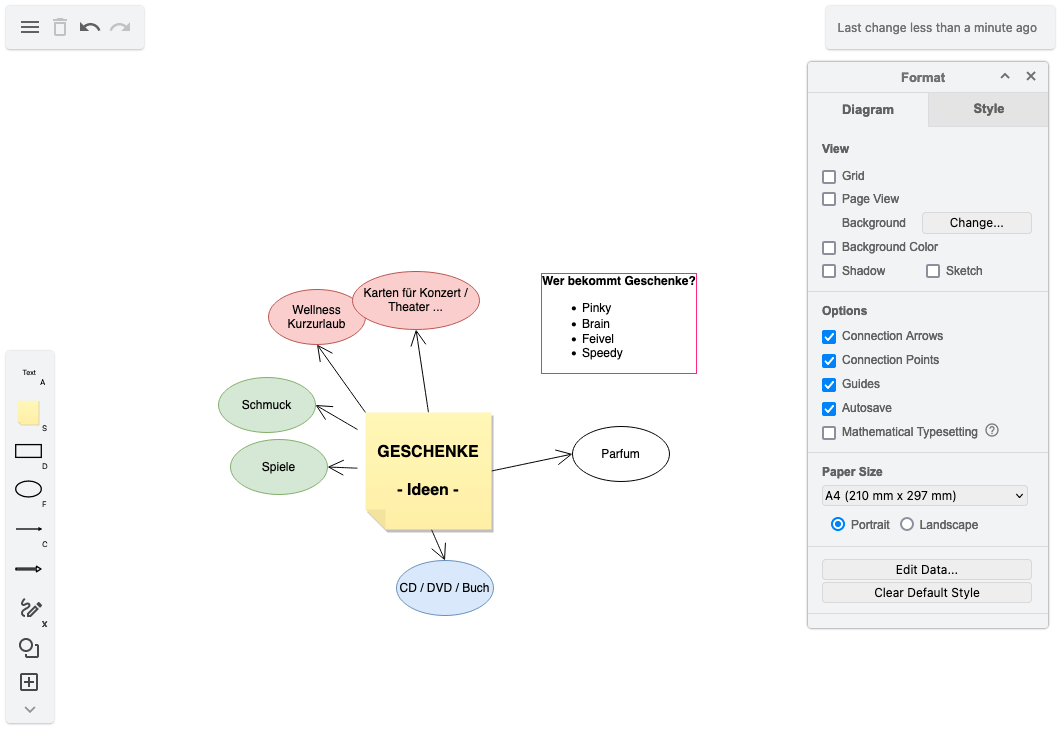Select the Parfum ellipse shape
The width and height of the screenshot is (1059, 742).
[620, 454]
